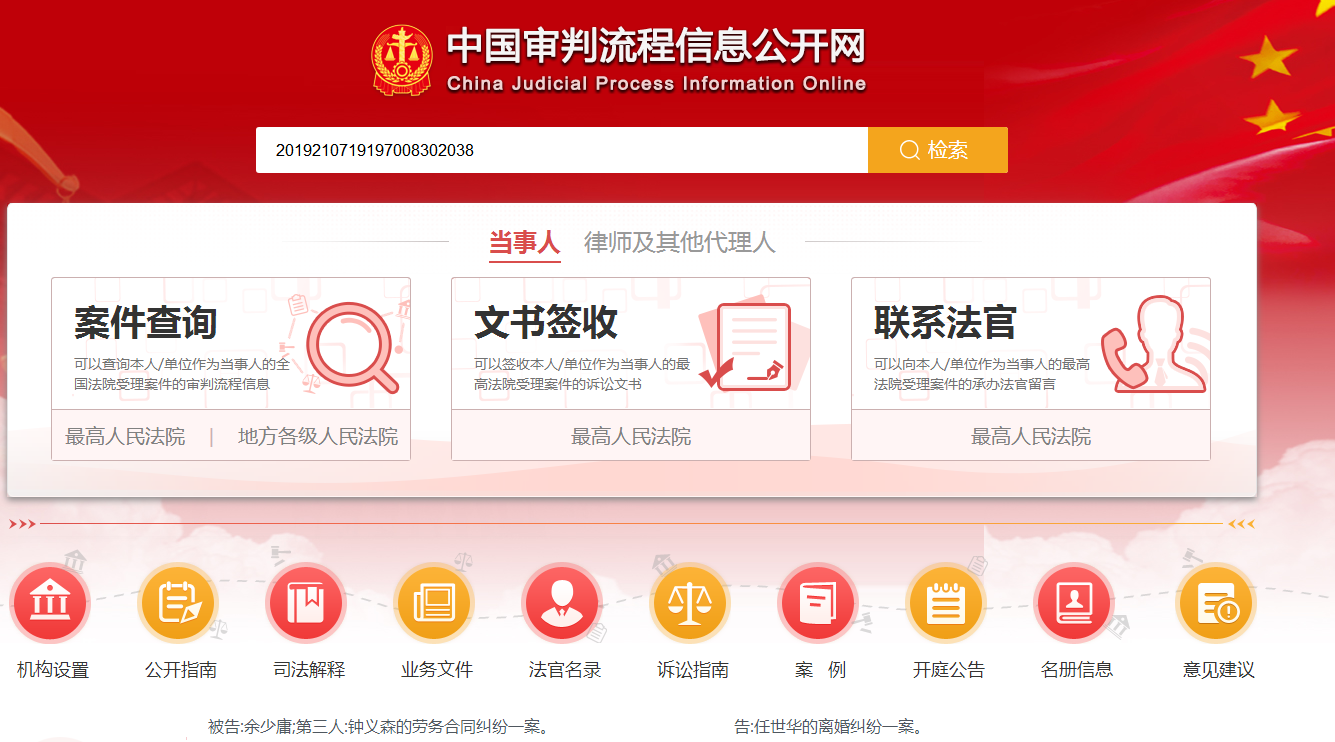Click the 法官名录 label
Screen dimensions: 1335x742
[565, 670]
